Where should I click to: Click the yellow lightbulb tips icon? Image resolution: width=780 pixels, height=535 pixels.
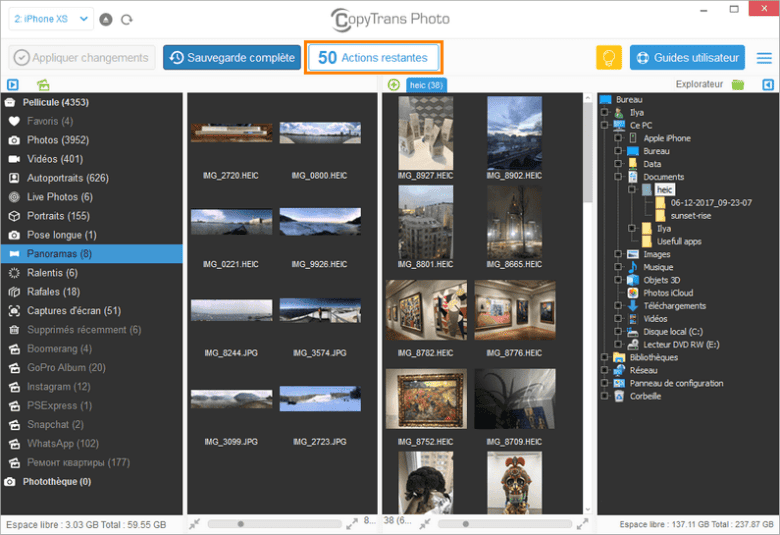pyautogui.click(x=609, y=57)
